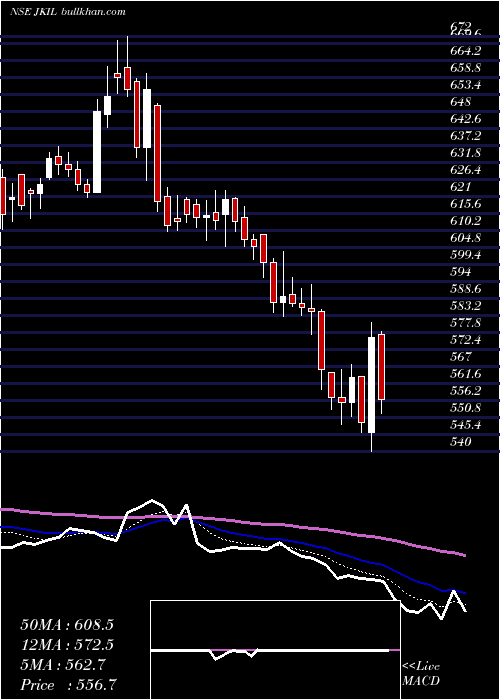Viewport: 500px width, 700px height.
Task: Click the 594 price axis label
Action: click(x=461, y=272)
